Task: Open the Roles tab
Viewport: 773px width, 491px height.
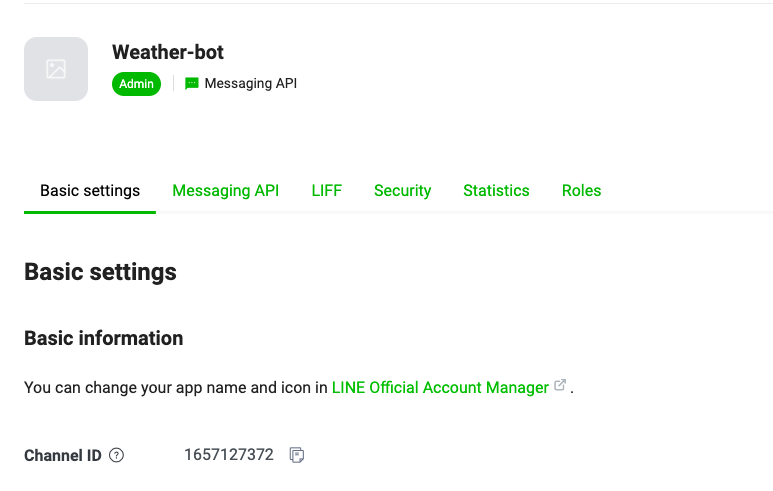Action: tap(581, 191)
